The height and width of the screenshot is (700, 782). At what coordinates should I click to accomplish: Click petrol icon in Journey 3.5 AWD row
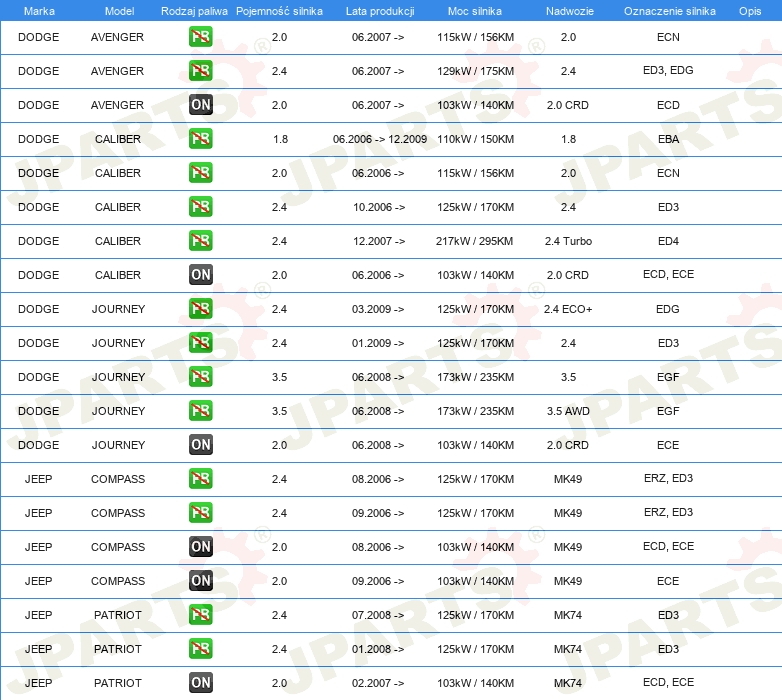pos(200,410)
